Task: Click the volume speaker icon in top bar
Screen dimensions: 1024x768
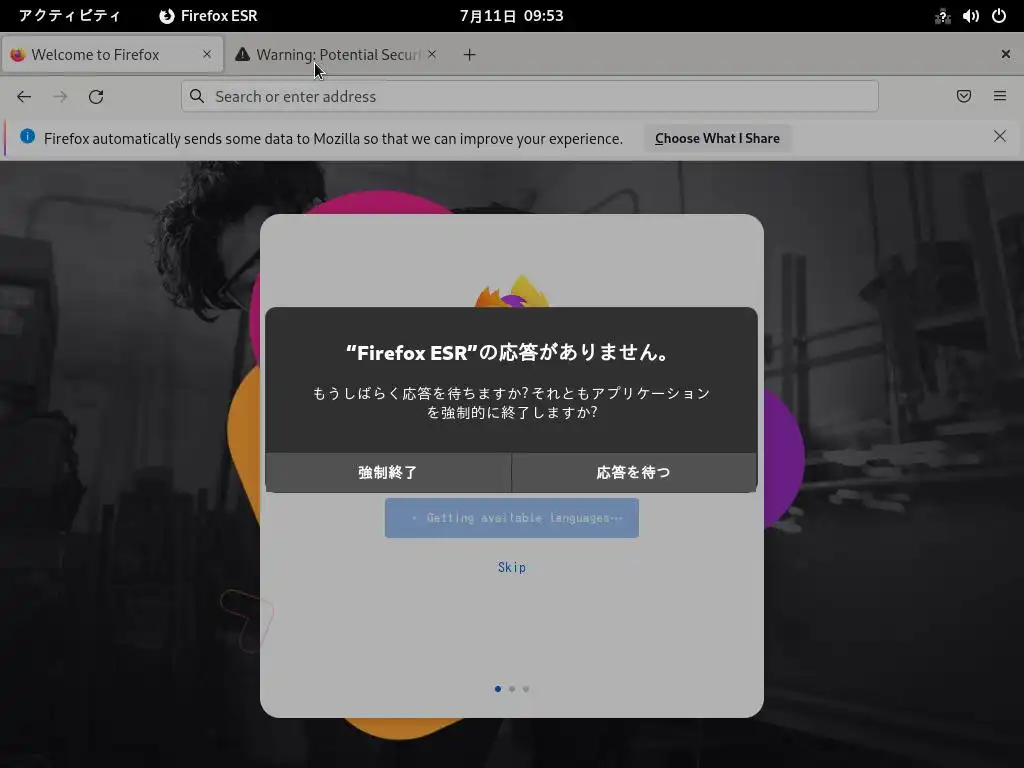Action: point(970,16)
